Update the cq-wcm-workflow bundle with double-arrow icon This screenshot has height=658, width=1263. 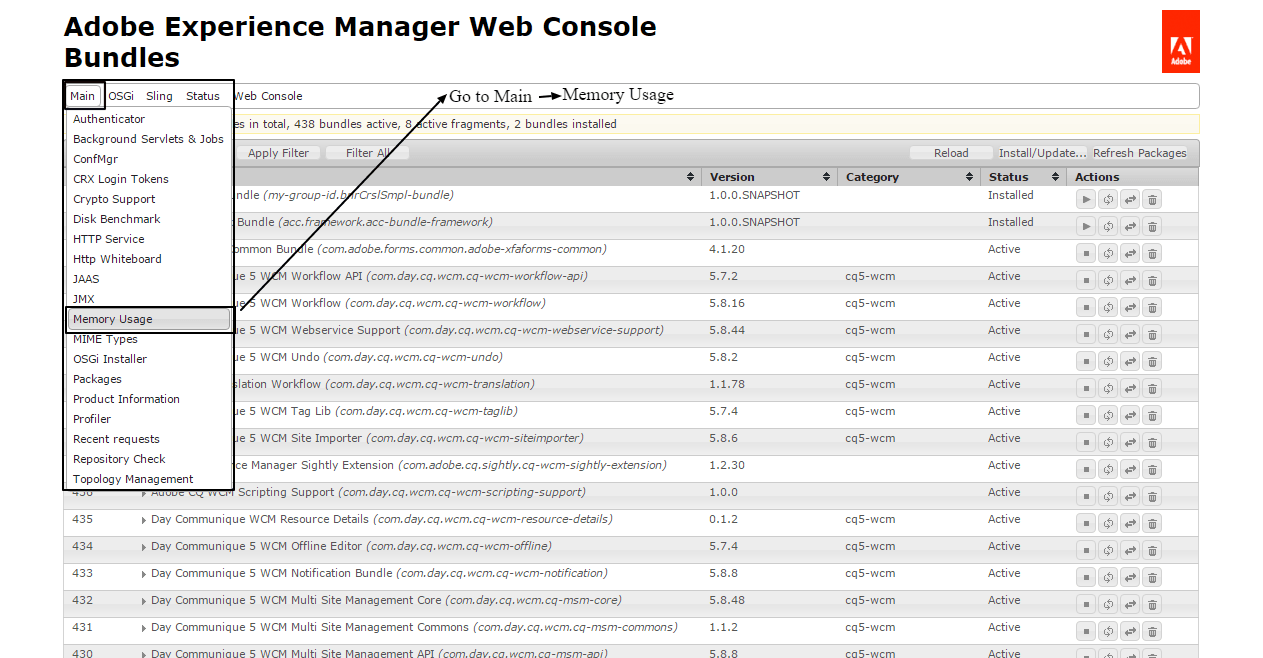tap(1130, 303)
